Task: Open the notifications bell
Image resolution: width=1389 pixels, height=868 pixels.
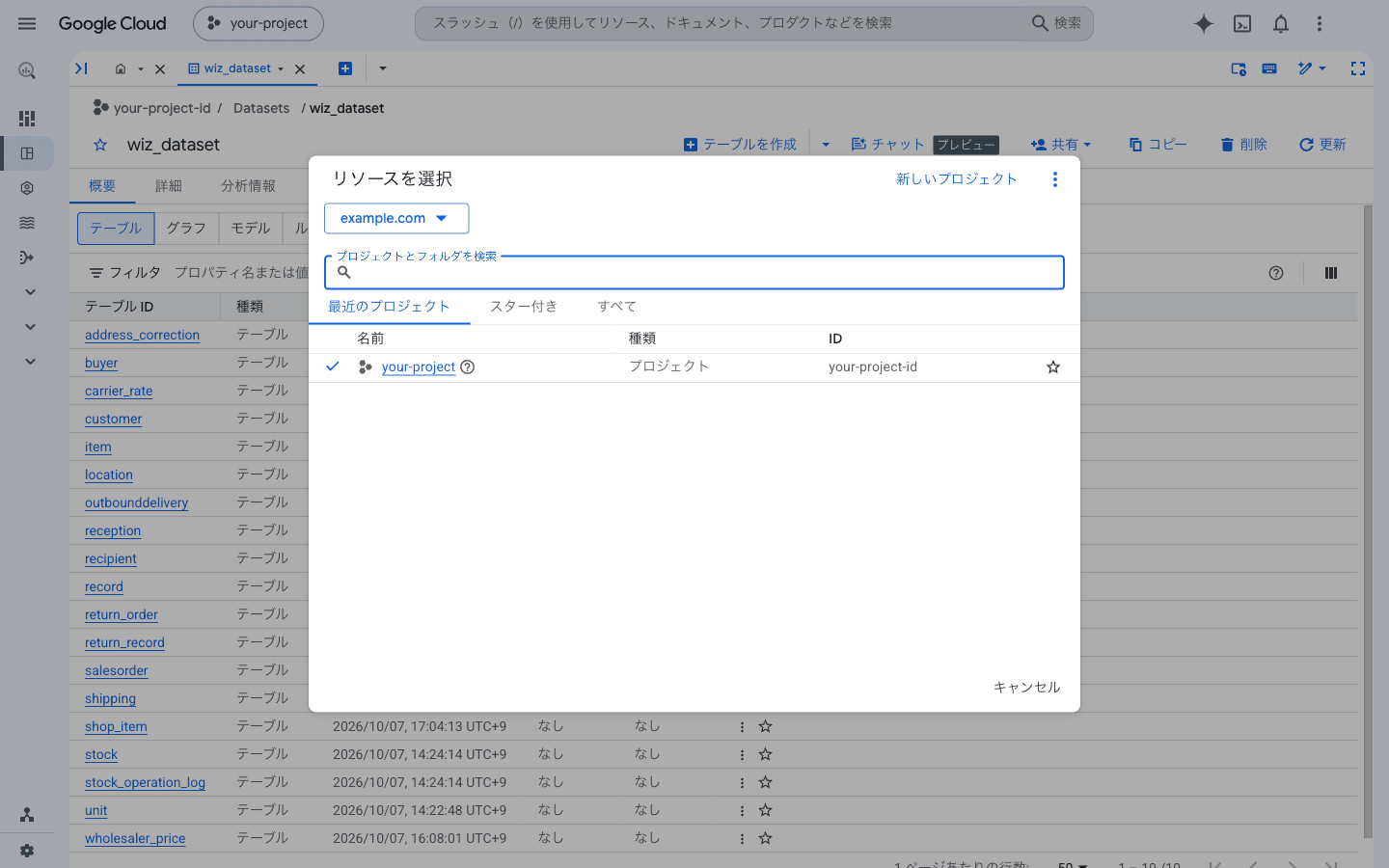Action: 1281,23
